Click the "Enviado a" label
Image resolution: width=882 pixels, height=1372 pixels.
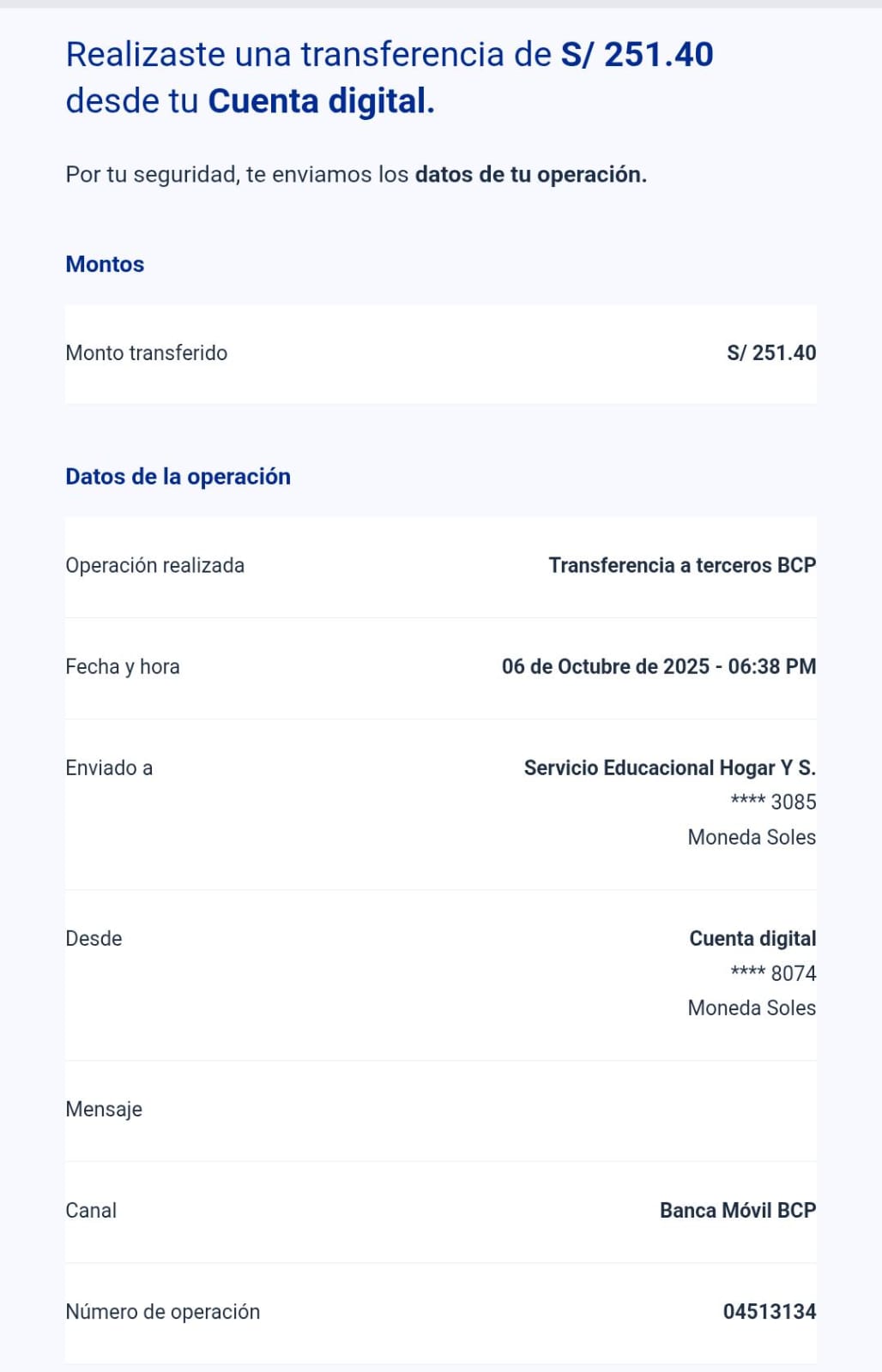(x=108, y=768)
